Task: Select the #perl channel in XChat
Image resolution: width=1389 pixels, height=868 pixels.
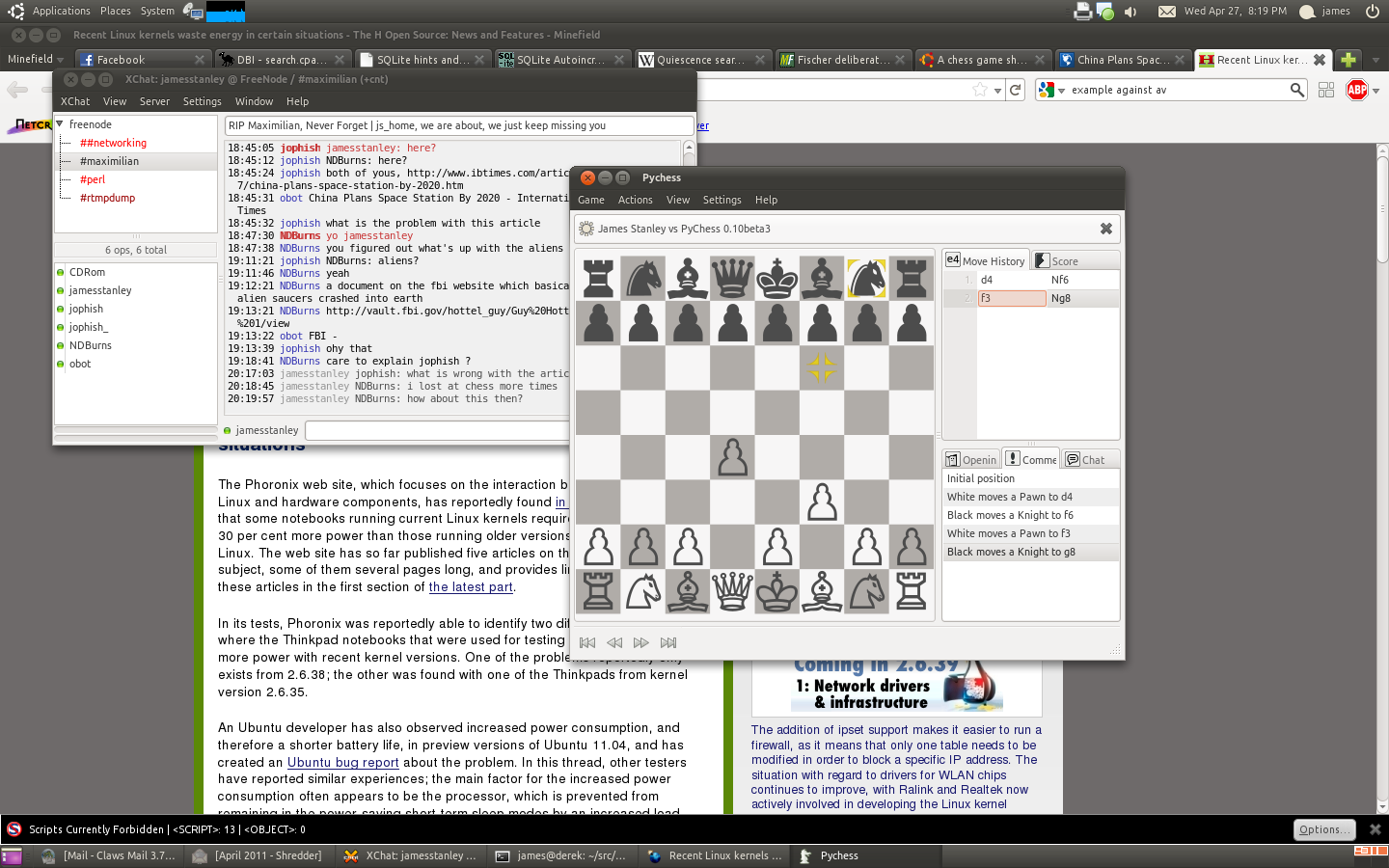Action: click(93, 179)
